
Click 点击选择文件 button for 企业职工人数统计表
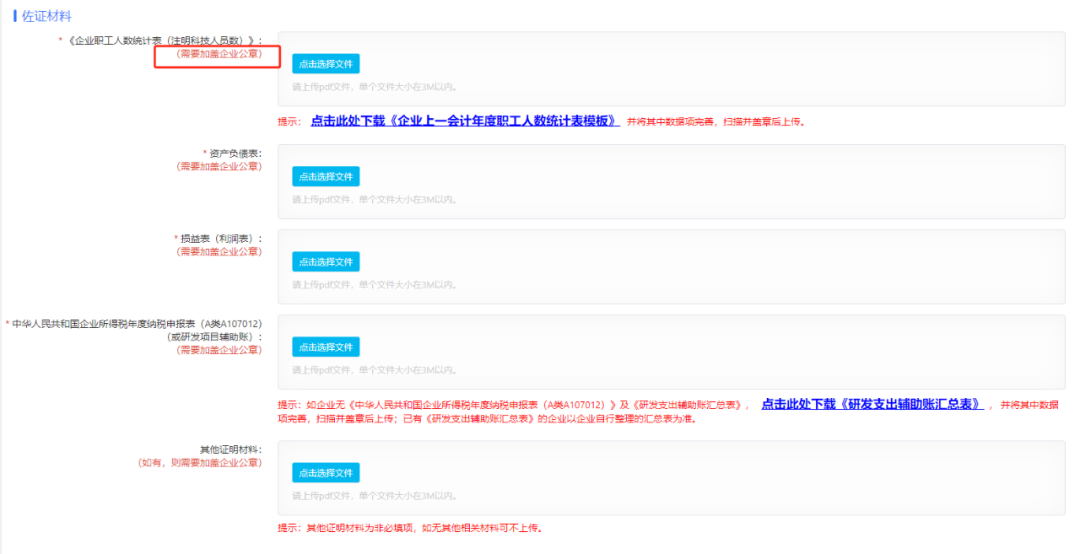(x=325, y=64)
